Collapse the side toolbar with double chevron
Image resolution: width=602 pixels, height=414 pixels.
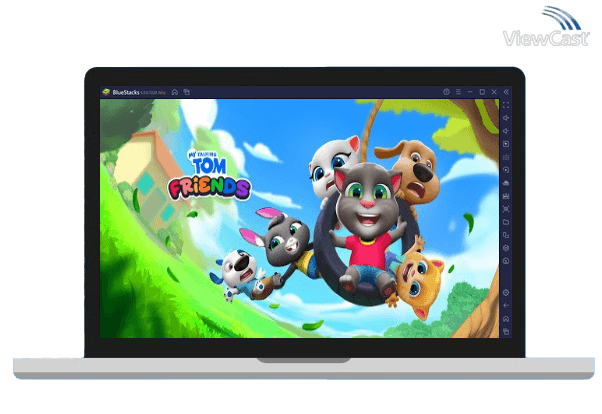[506, 92]
